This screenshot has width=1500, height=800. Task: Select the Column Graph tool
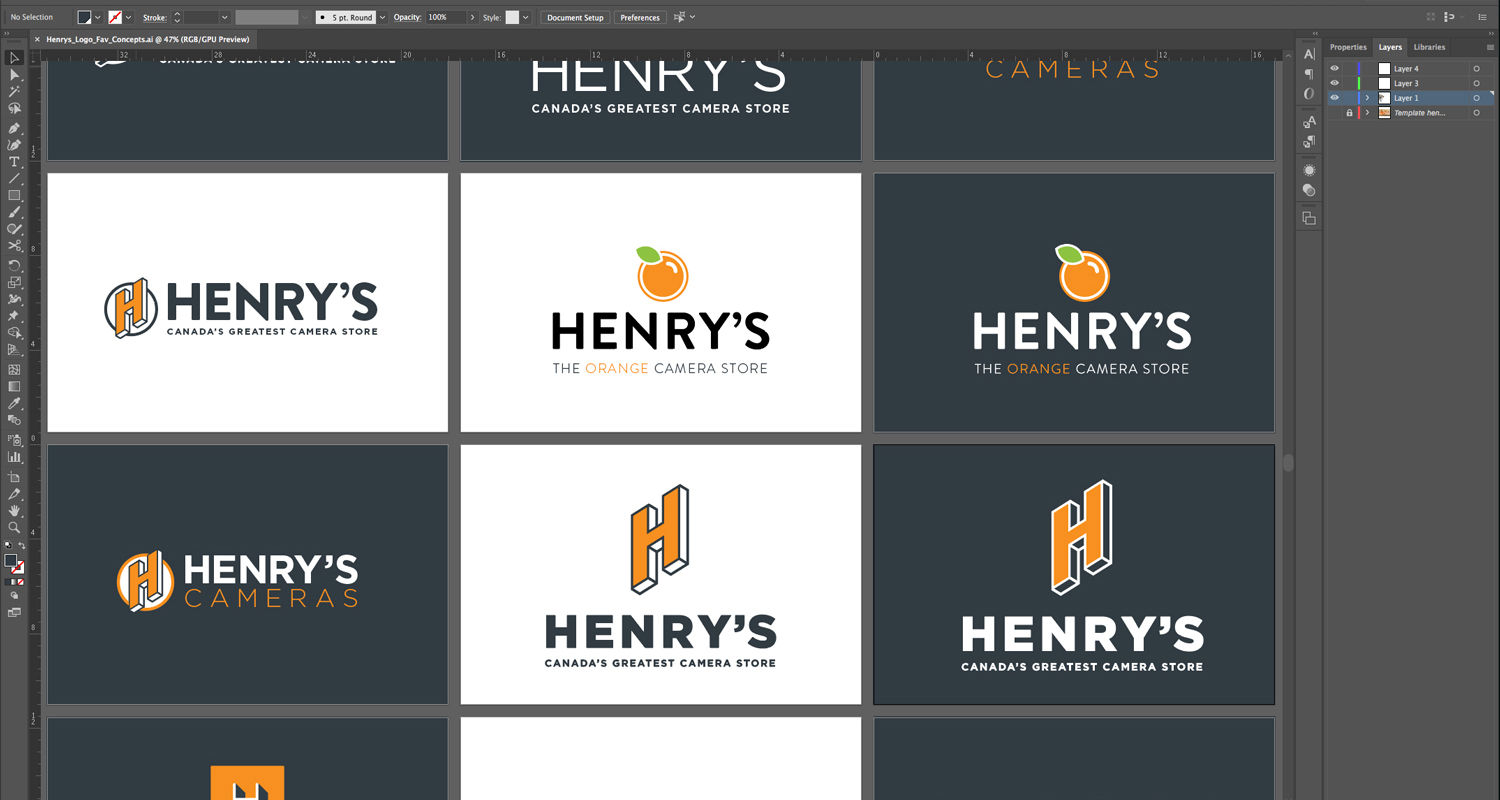click(14, 457)
